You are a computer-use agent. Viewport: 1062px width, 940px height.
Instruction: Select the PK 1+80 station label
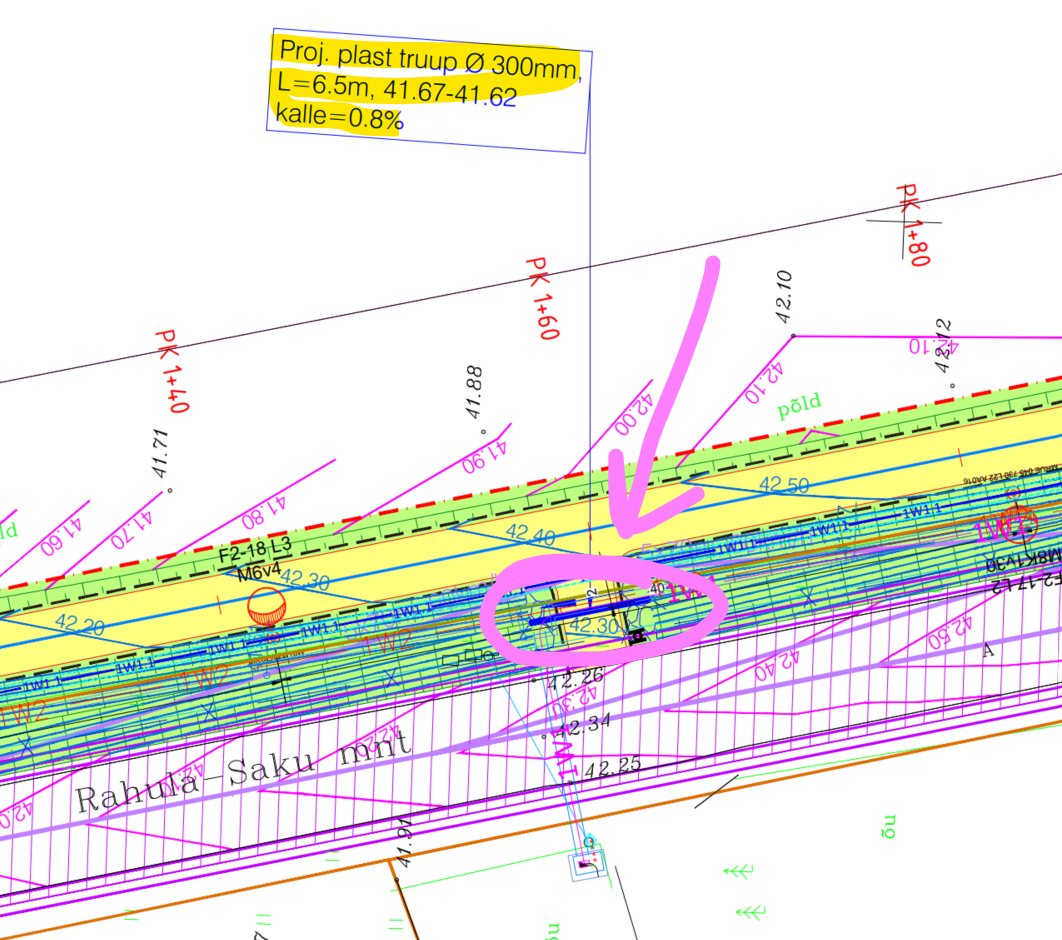[x=914, y=223]
